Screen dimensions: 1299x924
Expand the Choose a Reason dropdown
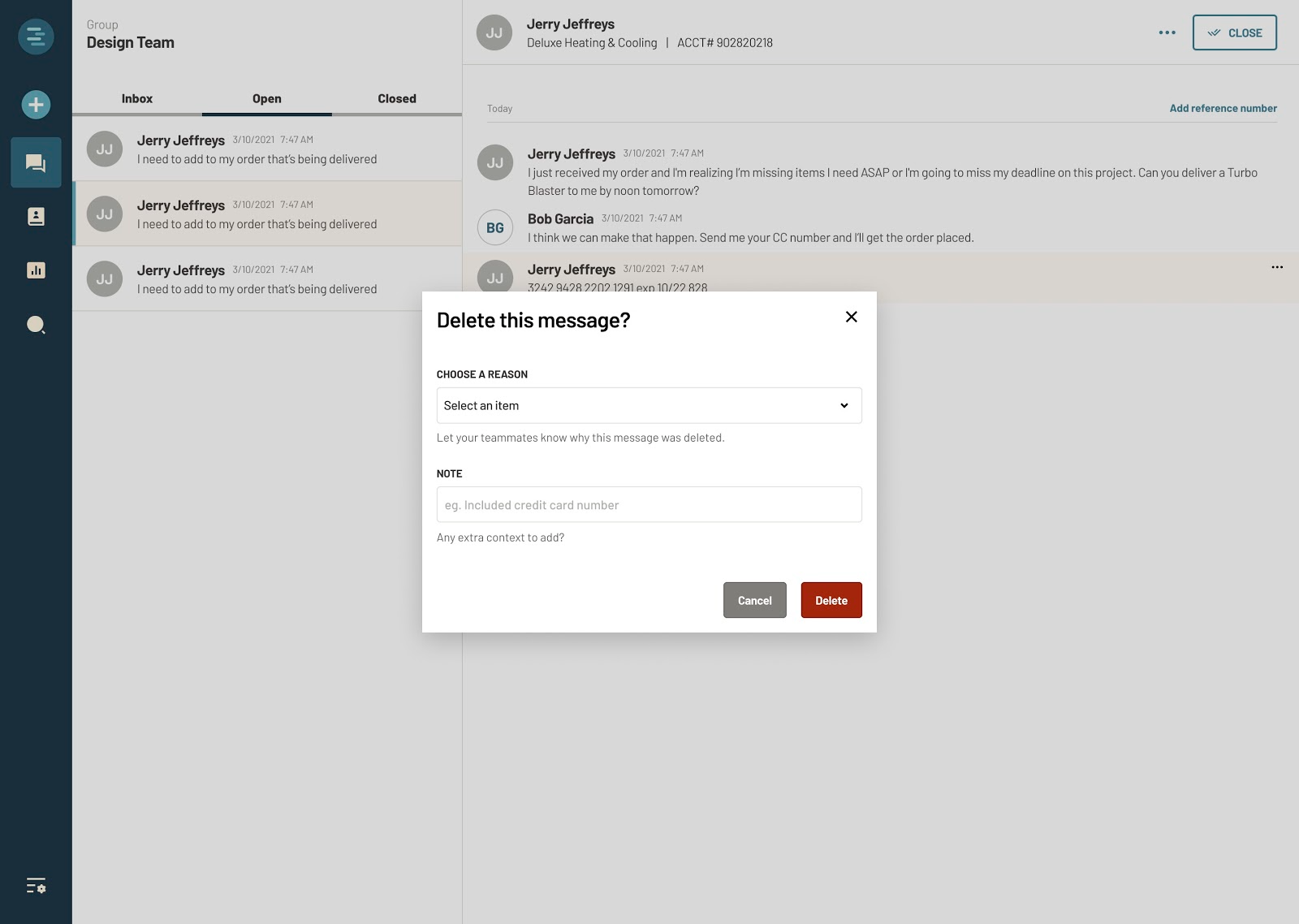[x=649, y=405]
